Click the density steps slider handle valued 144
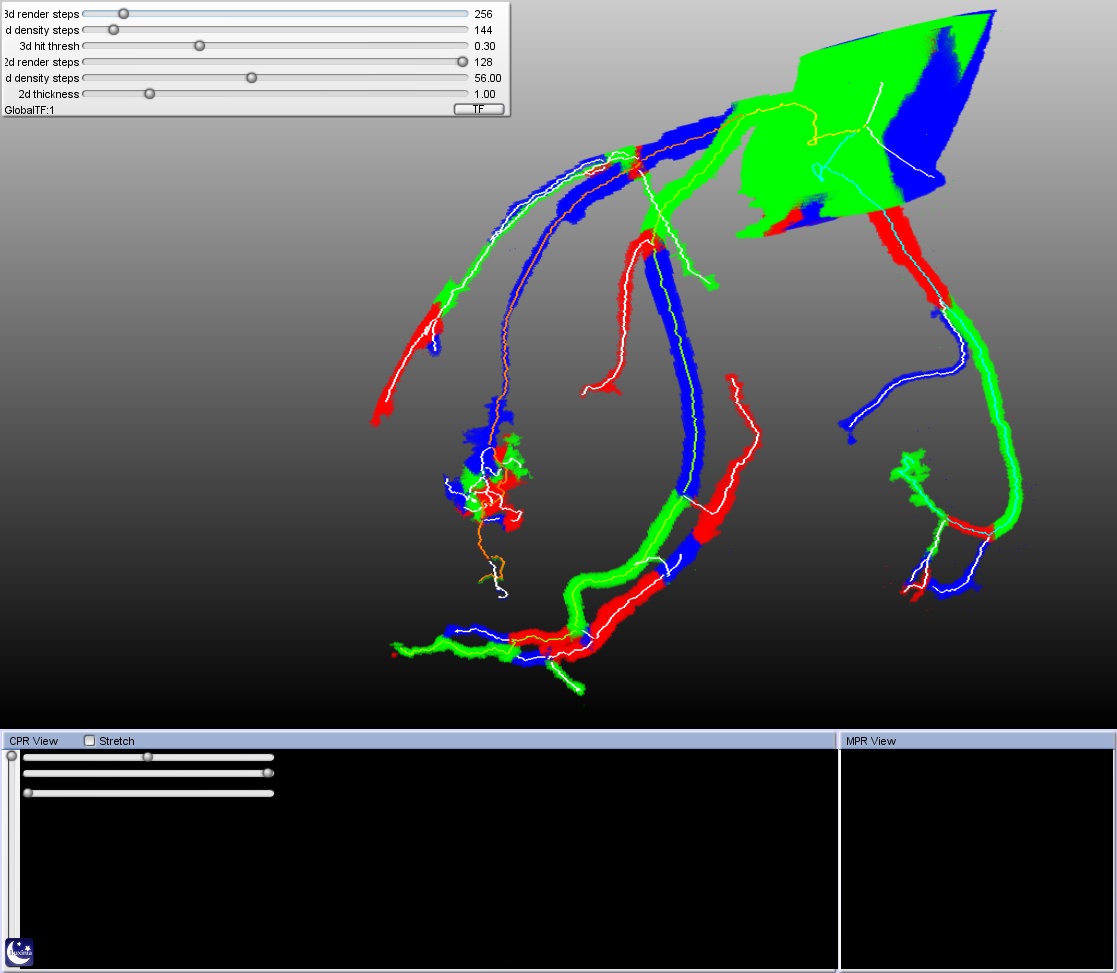 113,30
